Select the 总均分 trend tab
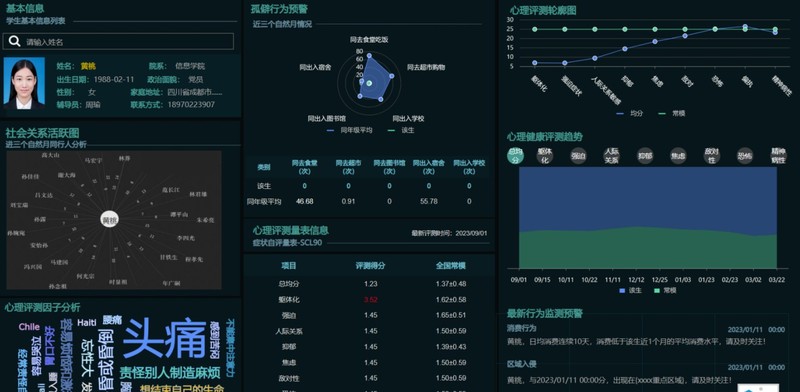 (x=515, y=156)
